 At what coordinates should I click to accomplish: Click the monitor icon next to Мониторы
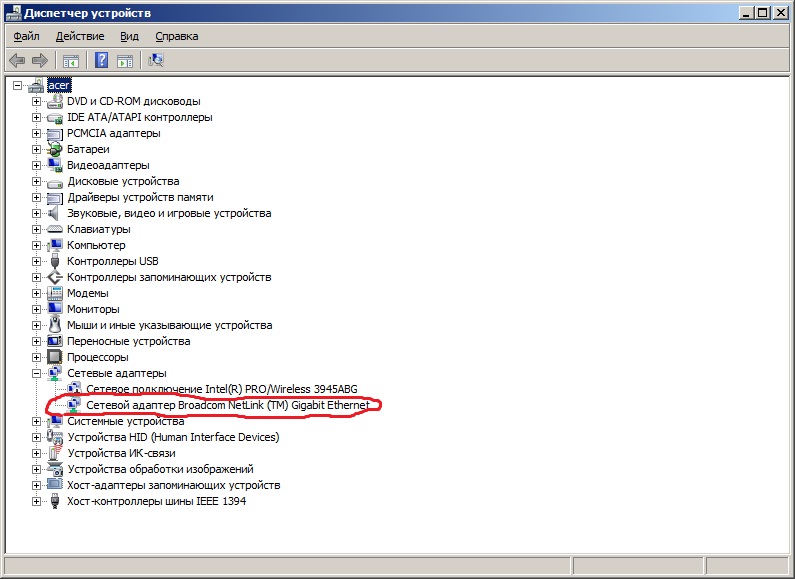click(55, 309)
